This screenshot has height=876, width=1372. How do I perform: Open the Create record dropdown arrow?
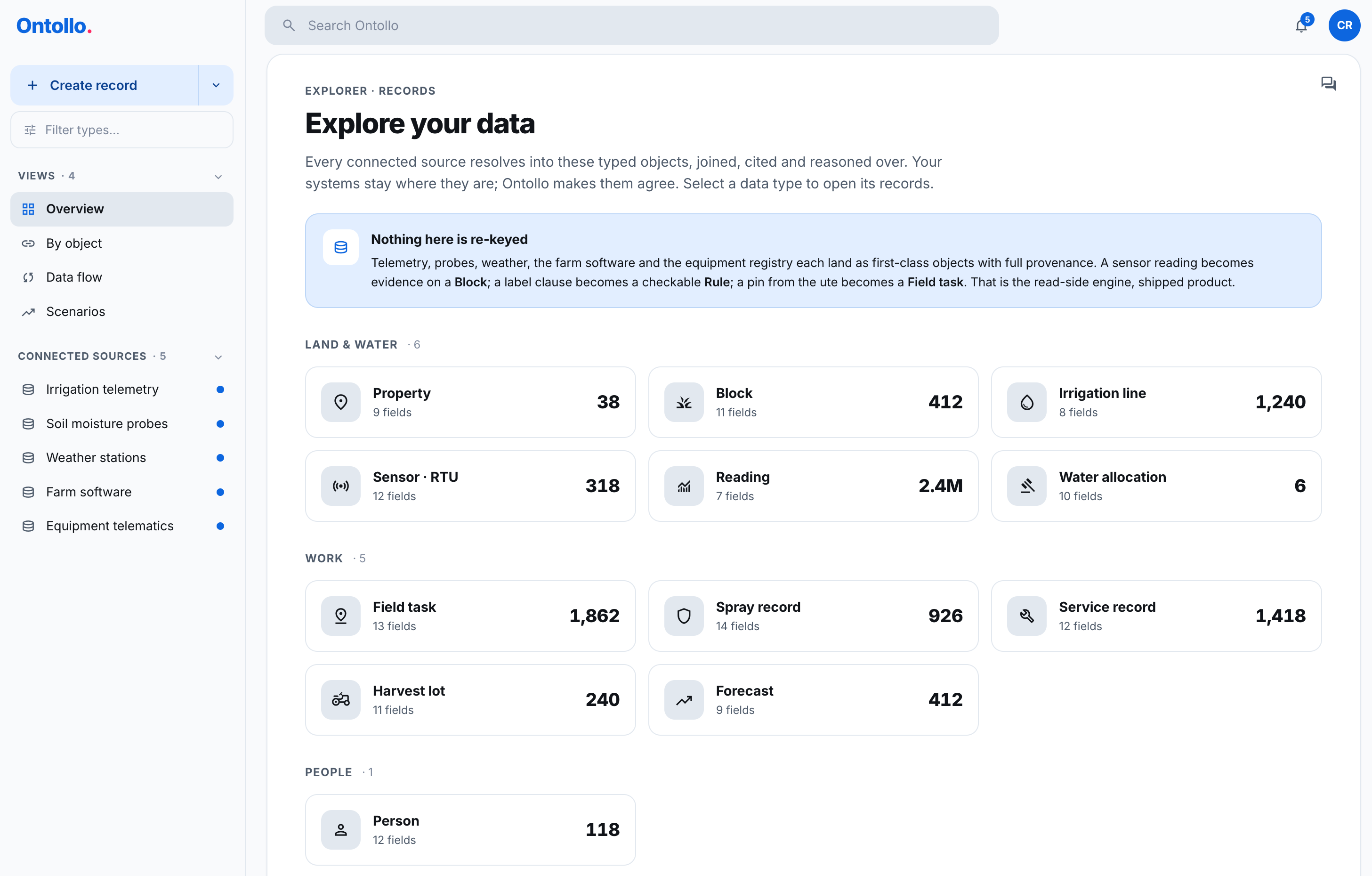216,85
